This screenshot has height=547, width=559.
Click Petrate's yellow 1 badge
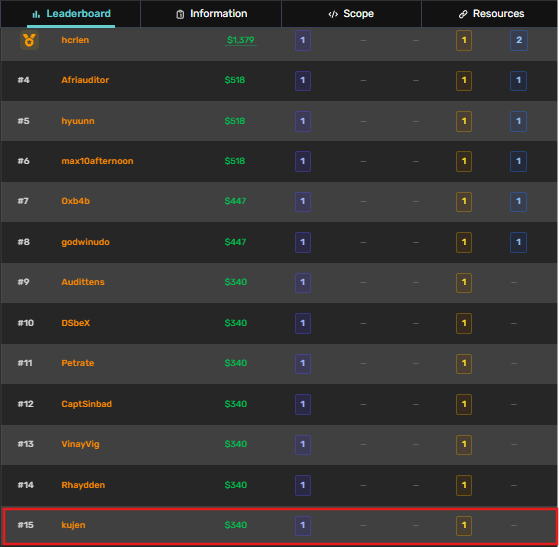pos(464,364)
